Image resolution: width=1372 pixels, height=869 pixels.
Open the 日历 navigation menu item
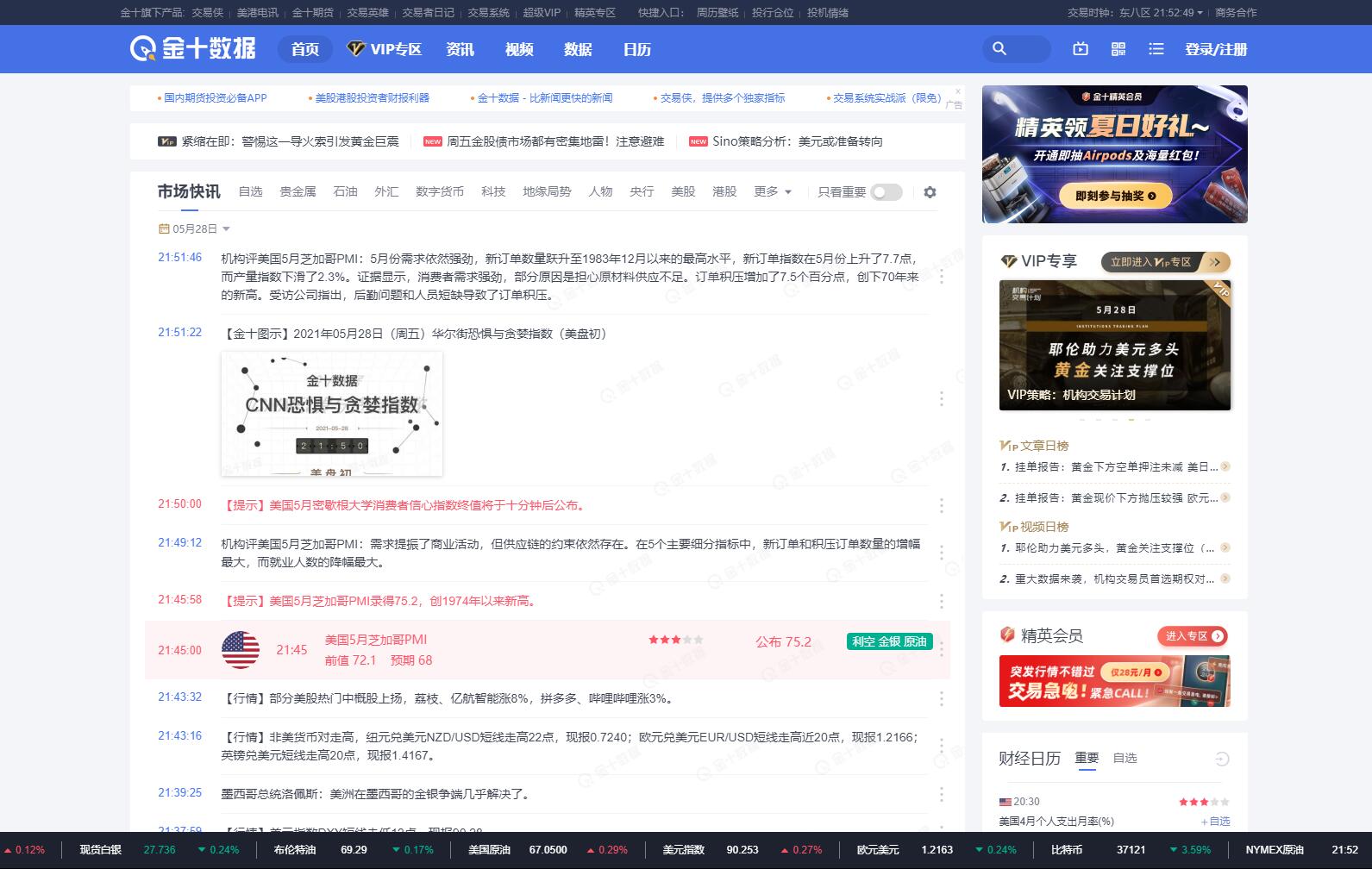[636, 49]
